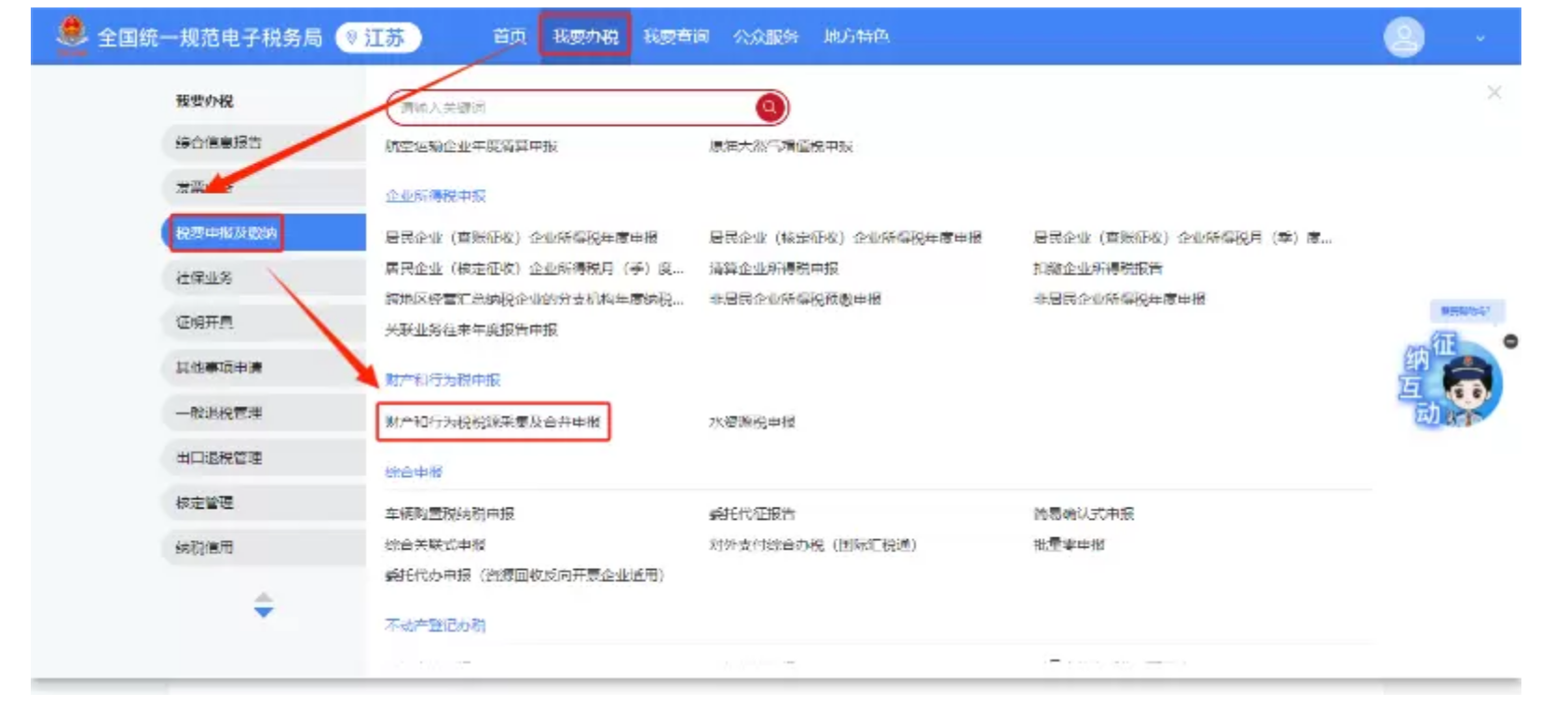This screenshot has width=1568, height=706.
Task: Open 扣缴企业所得税报告 link
Action: click(1098, 268)
